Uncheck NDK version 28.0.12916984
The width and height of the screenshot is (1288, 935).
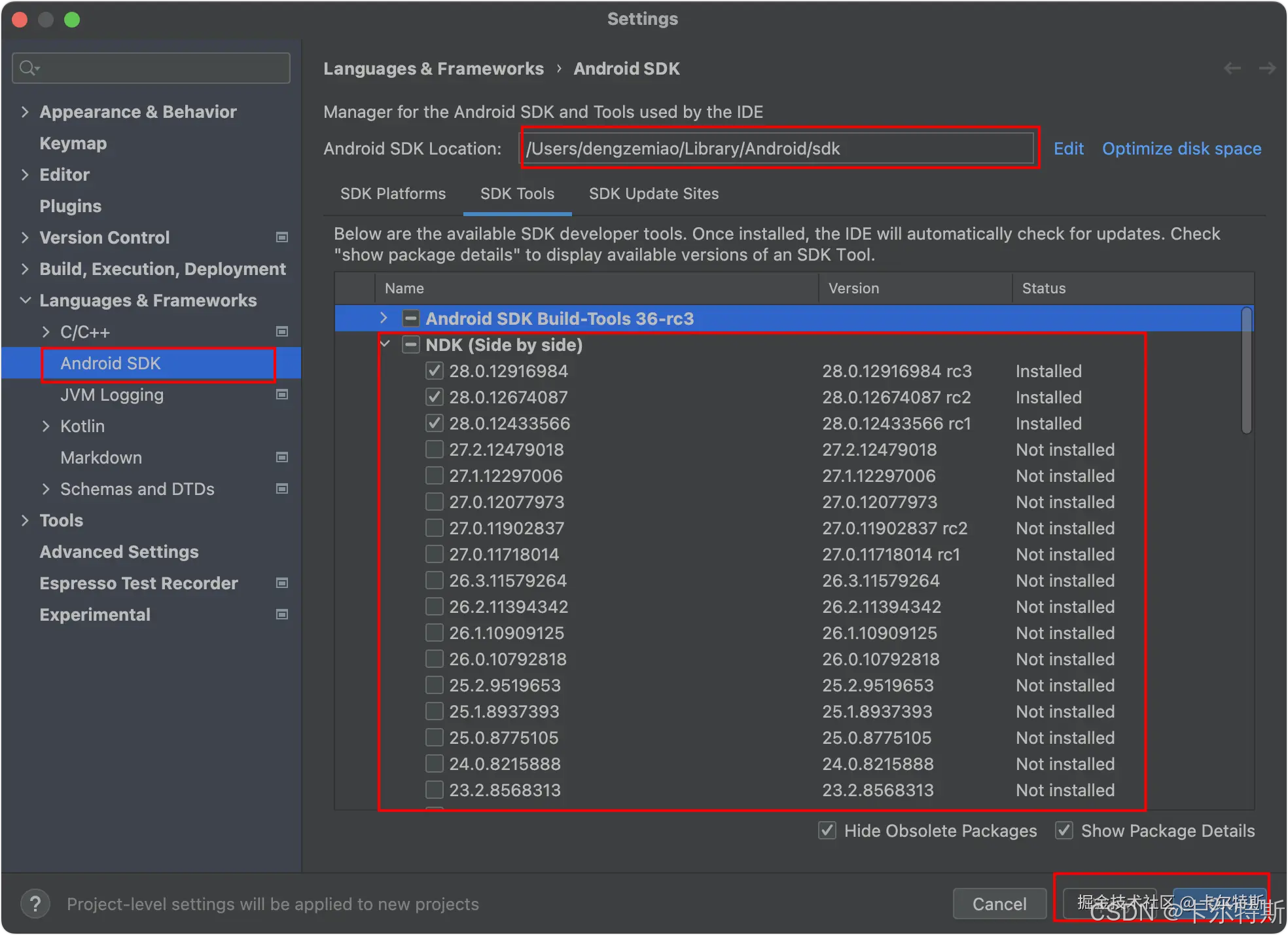[434, 371]
